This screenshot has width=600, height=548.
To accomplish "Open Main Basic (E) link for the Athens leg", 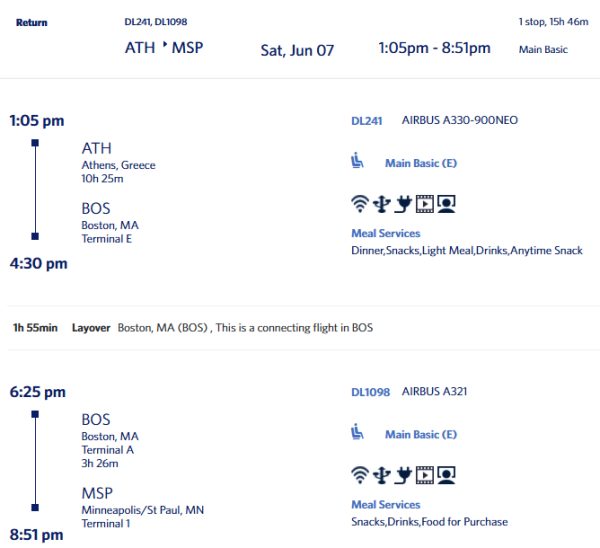I will point(421,163).
